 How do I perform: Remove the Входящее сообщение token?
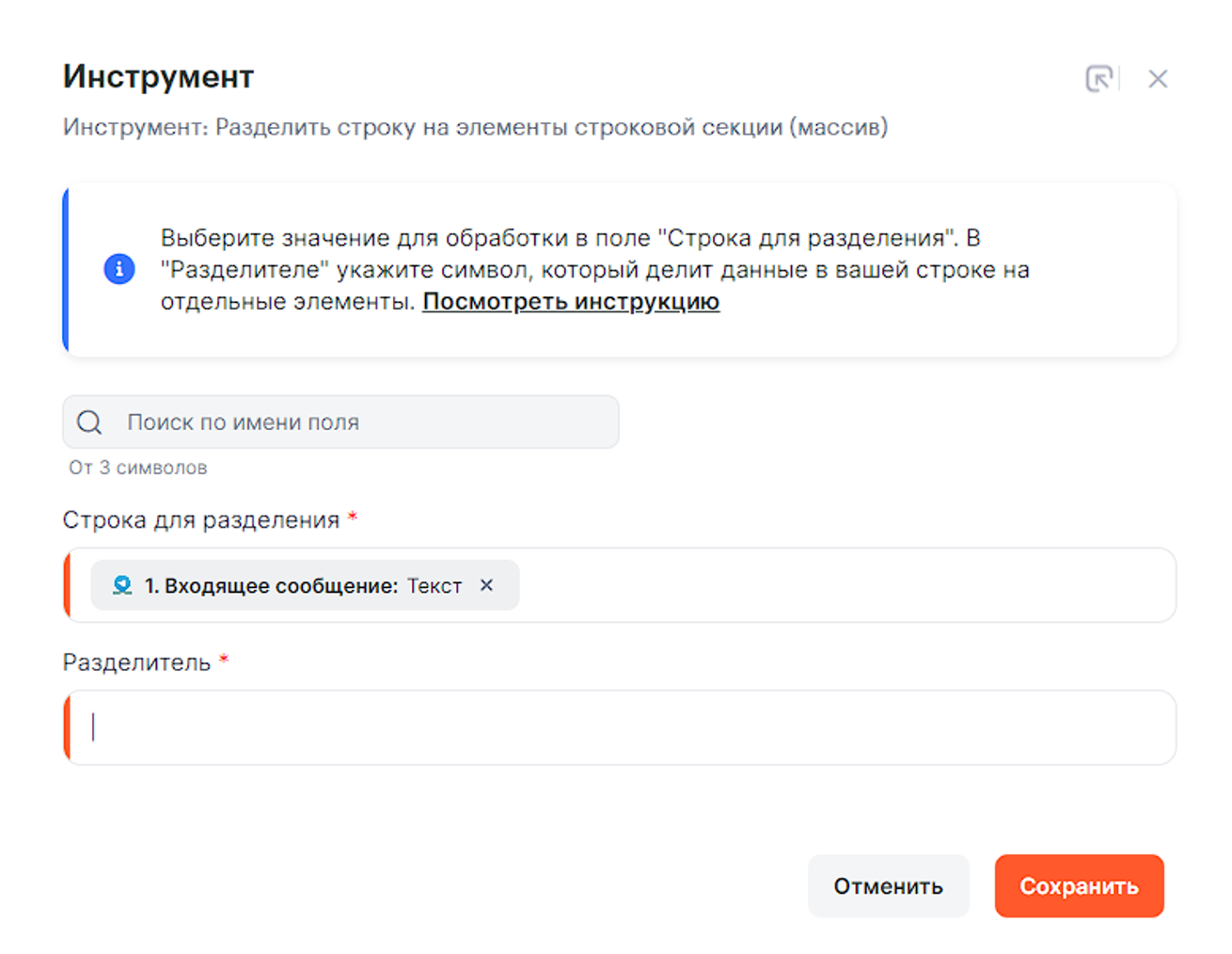click(x=486, y=585)
